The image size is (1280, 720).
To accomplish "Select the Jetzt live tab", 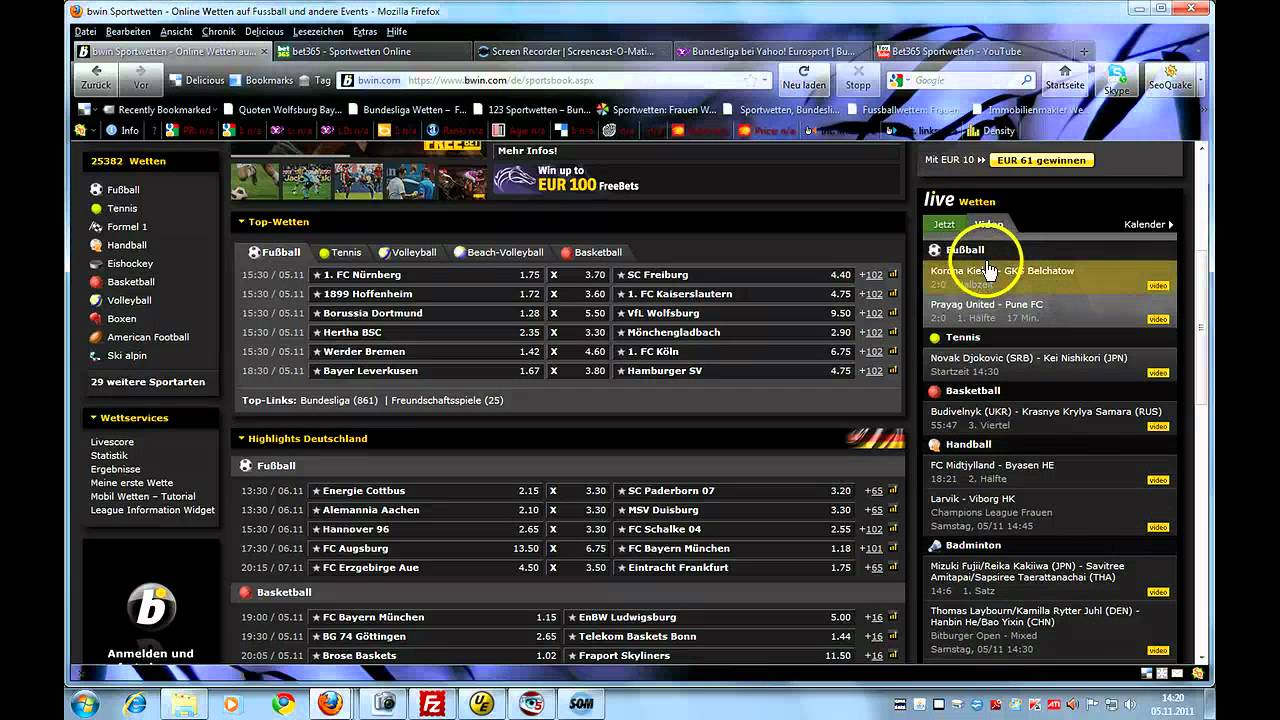I will pyautogui.click(x=944, y=225).
